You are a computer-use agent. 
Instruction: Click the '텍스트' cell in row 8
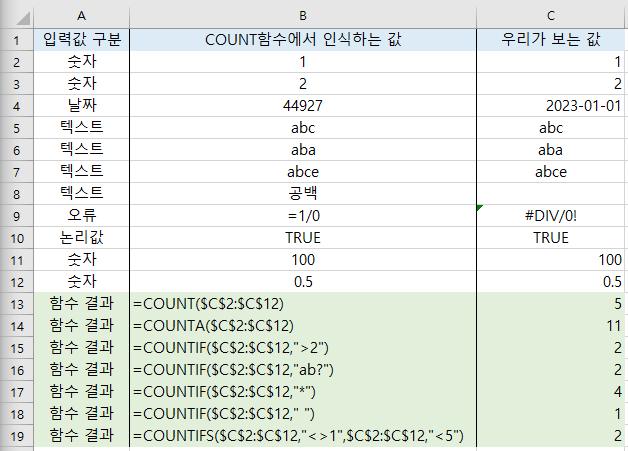pos(82,194)
